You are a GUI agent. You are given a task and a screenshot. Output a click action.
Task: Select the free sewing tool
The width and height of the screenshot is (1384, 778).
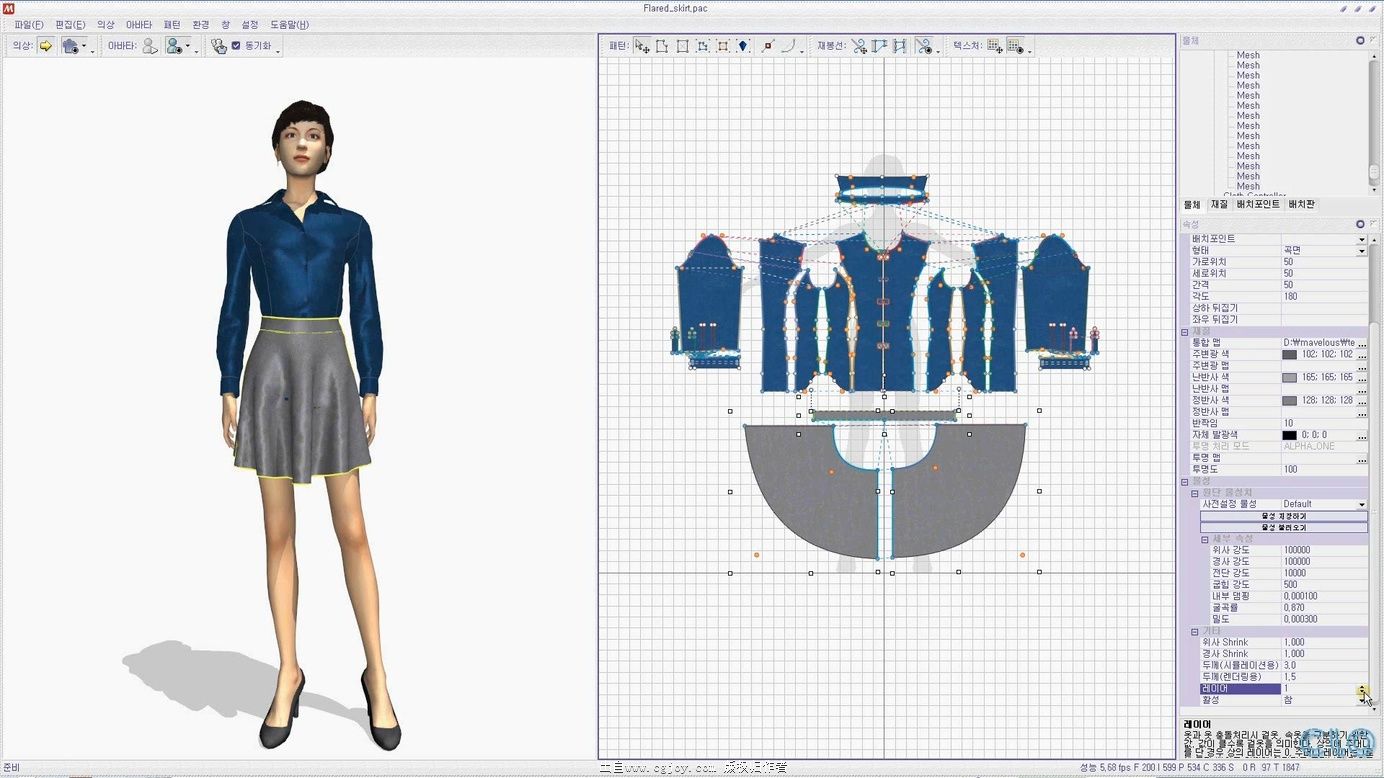point(899,45)
